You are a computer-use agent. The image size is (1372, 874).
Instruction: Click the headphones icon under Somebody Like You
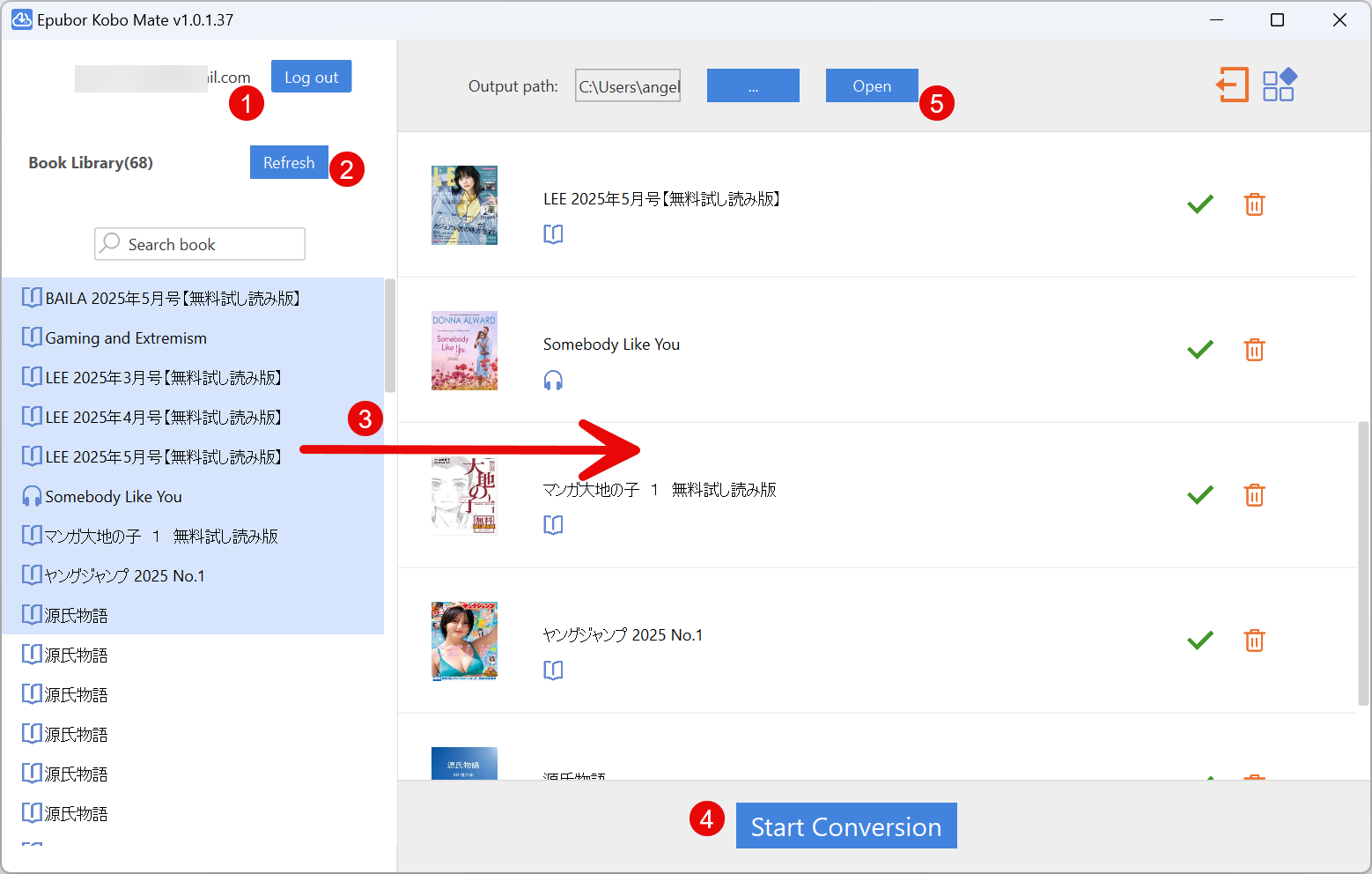(x=553, y=381)
